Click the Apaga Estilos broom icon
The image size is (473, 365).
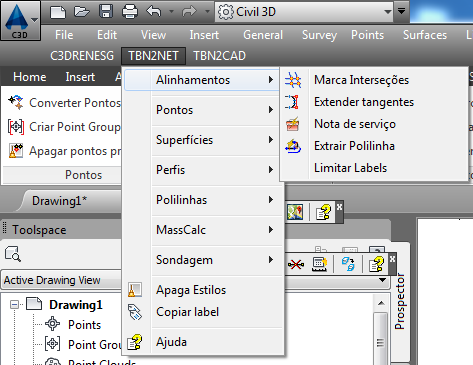tap(135, 289)
